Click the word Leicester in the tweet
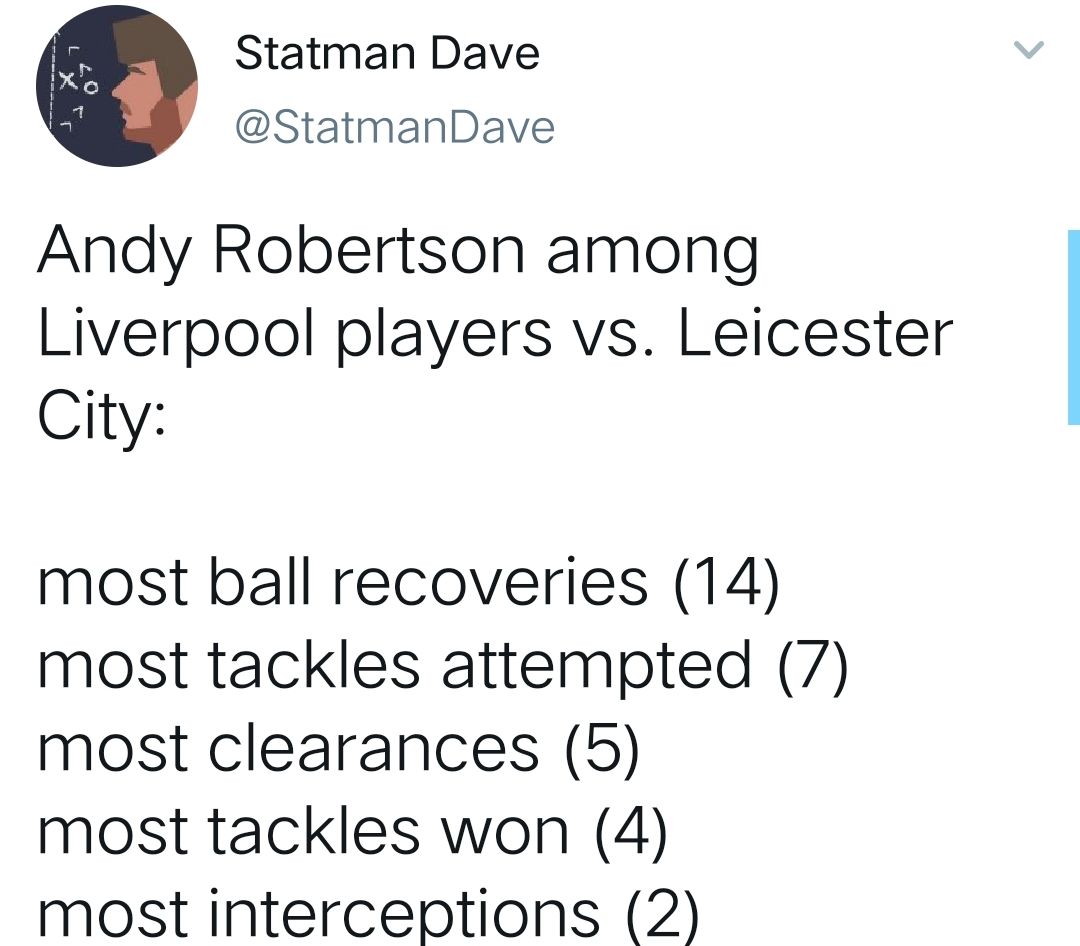 click(816, 333)
